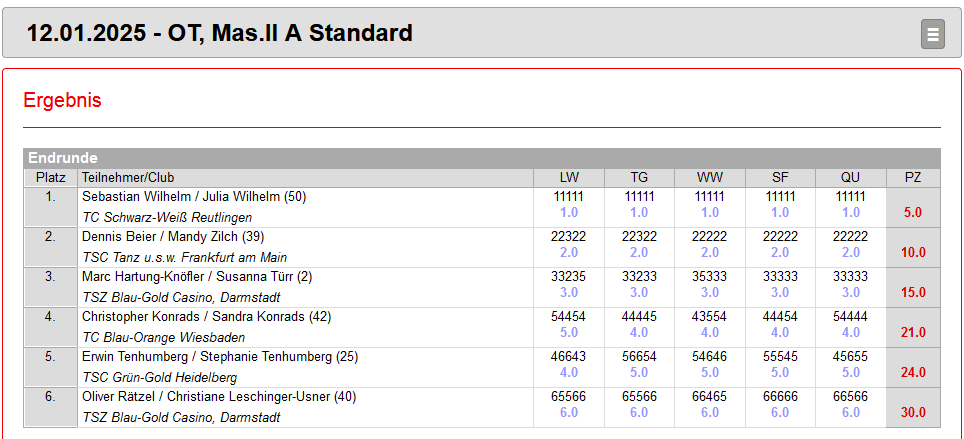Click the page title 12.01.2025 - OT, Mas.II A Standard
This screenshot has width=964, height=439.
tap(219, 33)
